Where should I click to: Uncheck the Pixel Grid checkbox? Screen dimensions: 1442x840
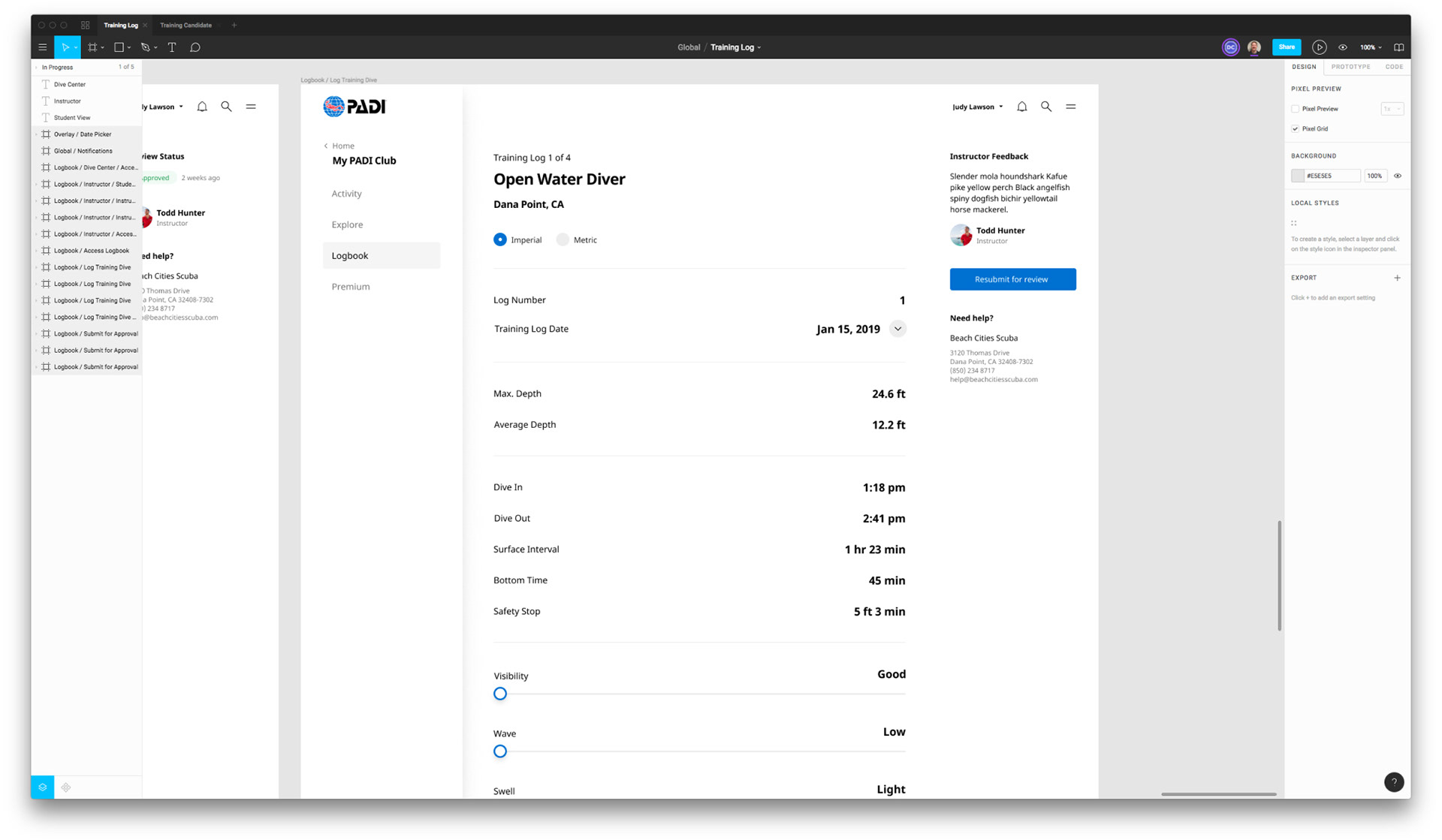coord(1296,129)
